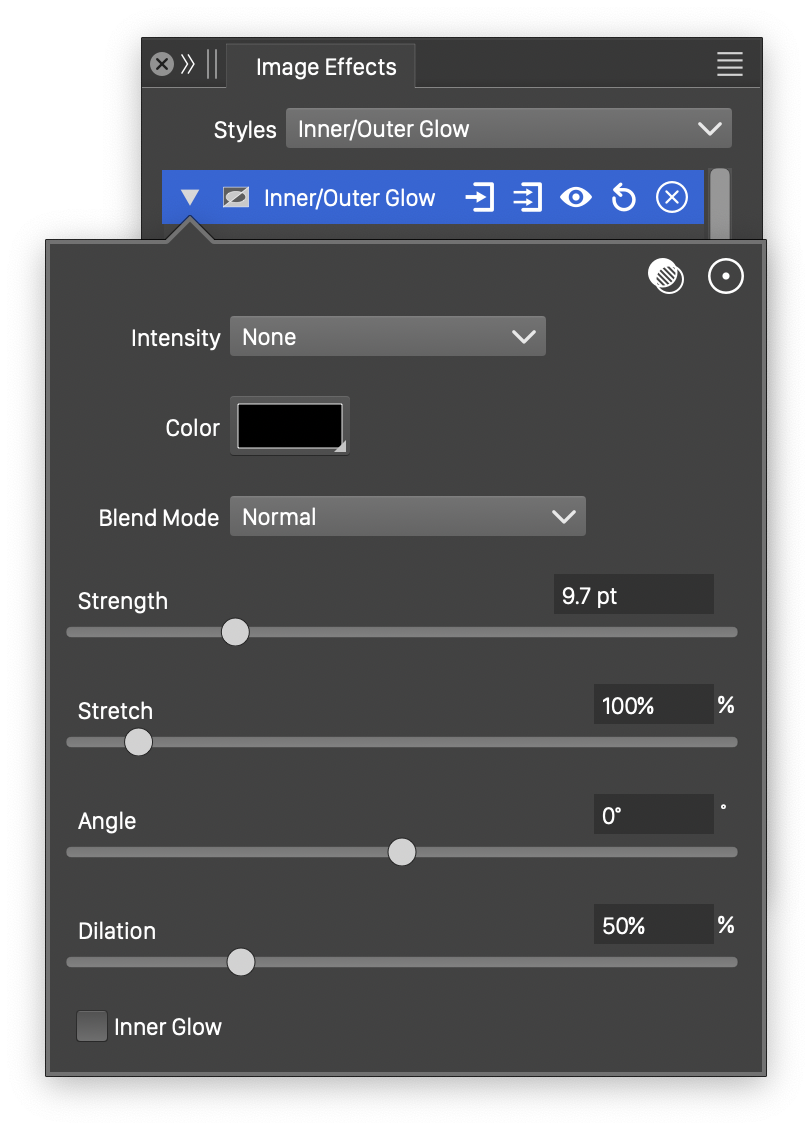The image size is (812, 1130).
Task: Click the circle with center dot icon
Action: [726, 276]
